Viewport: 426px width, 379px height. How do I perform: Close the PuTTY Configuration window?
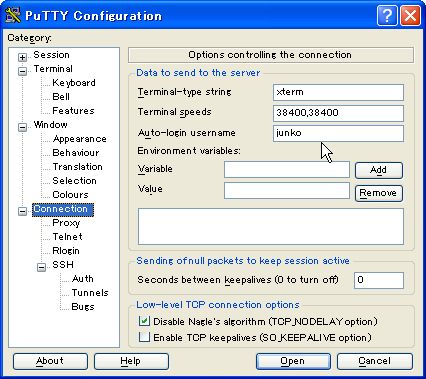click(x=410, y=15)
